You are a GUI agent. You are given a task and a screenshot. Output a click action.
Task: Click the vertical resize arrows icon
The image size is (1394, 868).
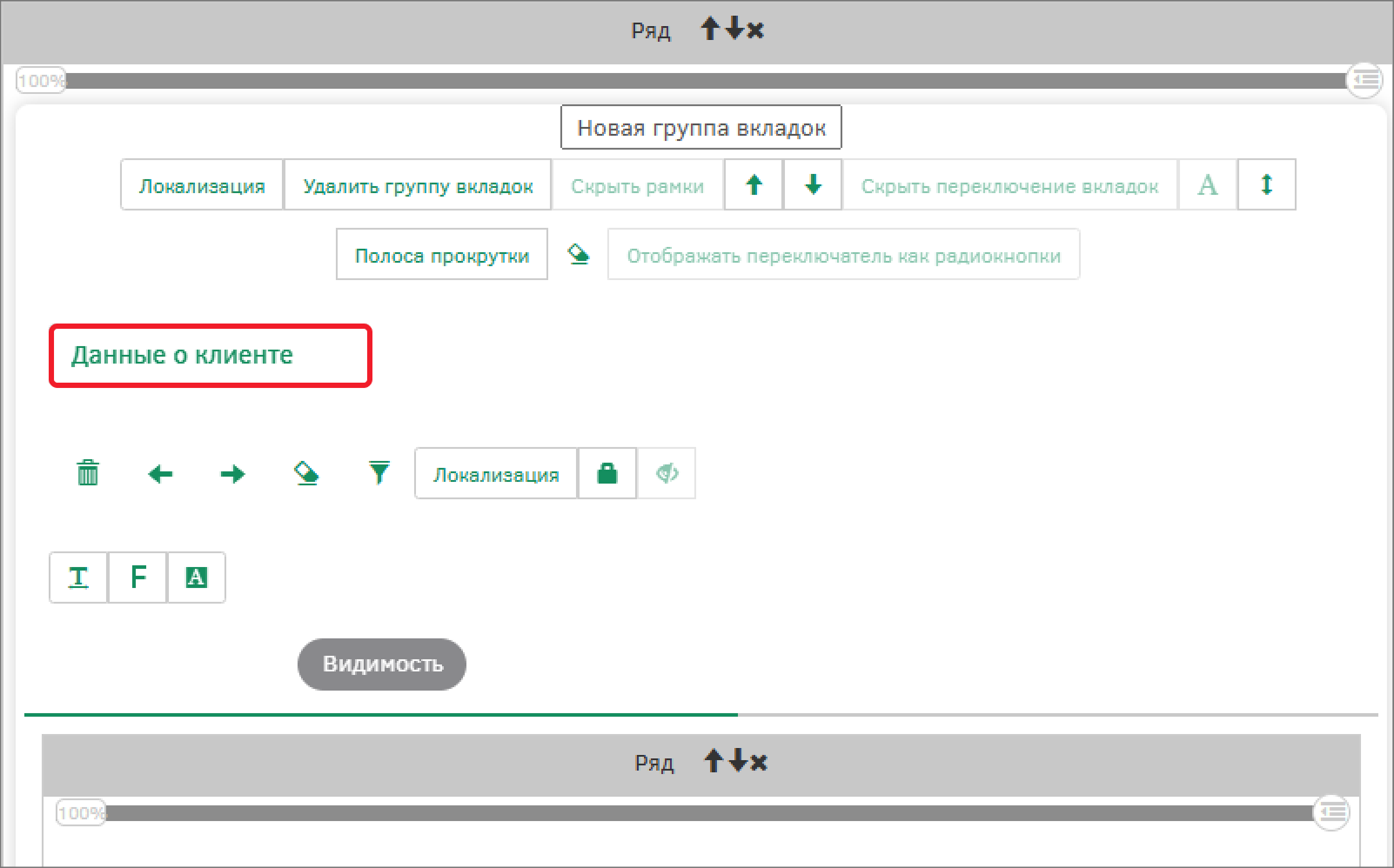click(1266, 184)
